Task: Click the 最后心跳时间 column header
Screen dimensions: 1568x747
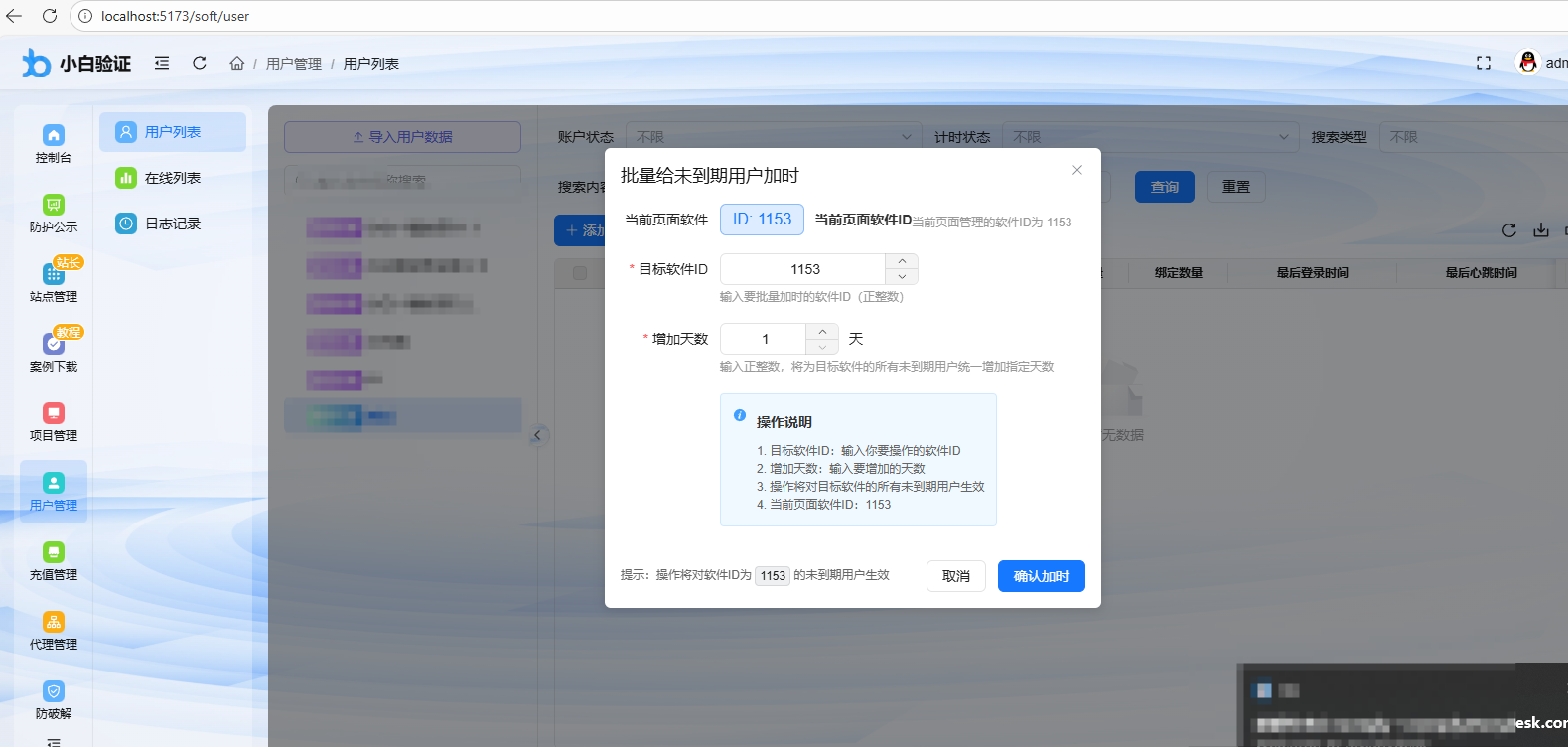Action: 1481,273
